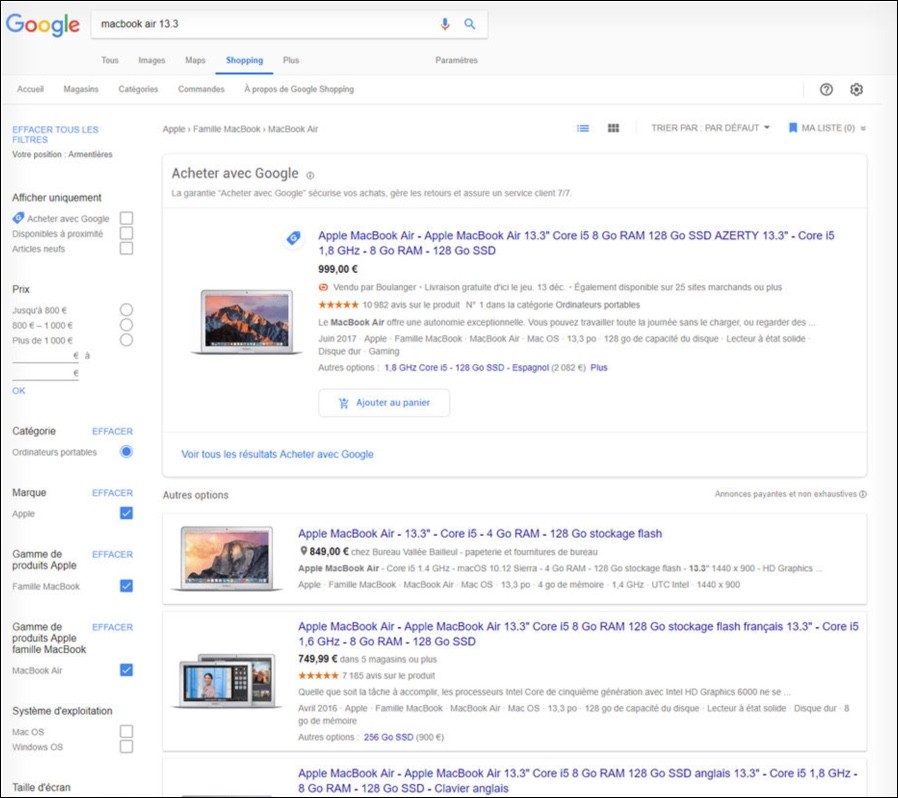Open the help question mark icon
Screen dimensions: 898x798
point(826,89)
